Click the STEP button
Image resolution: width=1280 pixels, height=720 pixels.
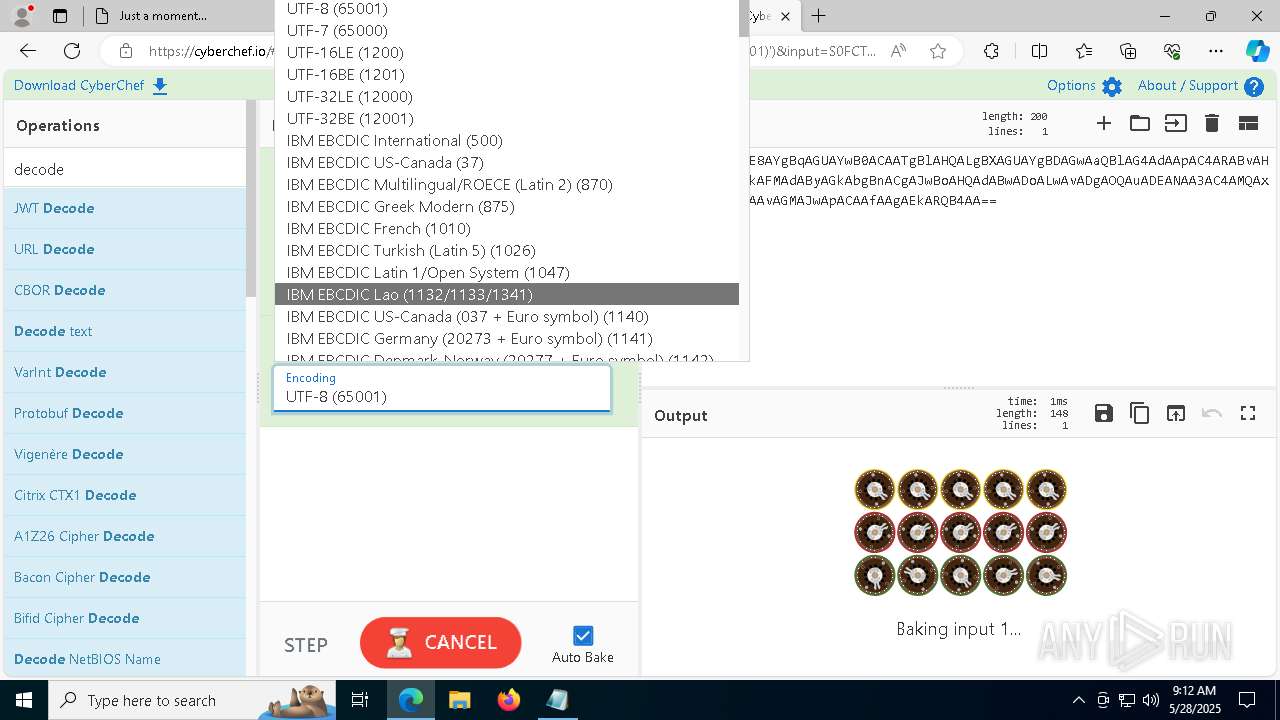pos(306,645)
